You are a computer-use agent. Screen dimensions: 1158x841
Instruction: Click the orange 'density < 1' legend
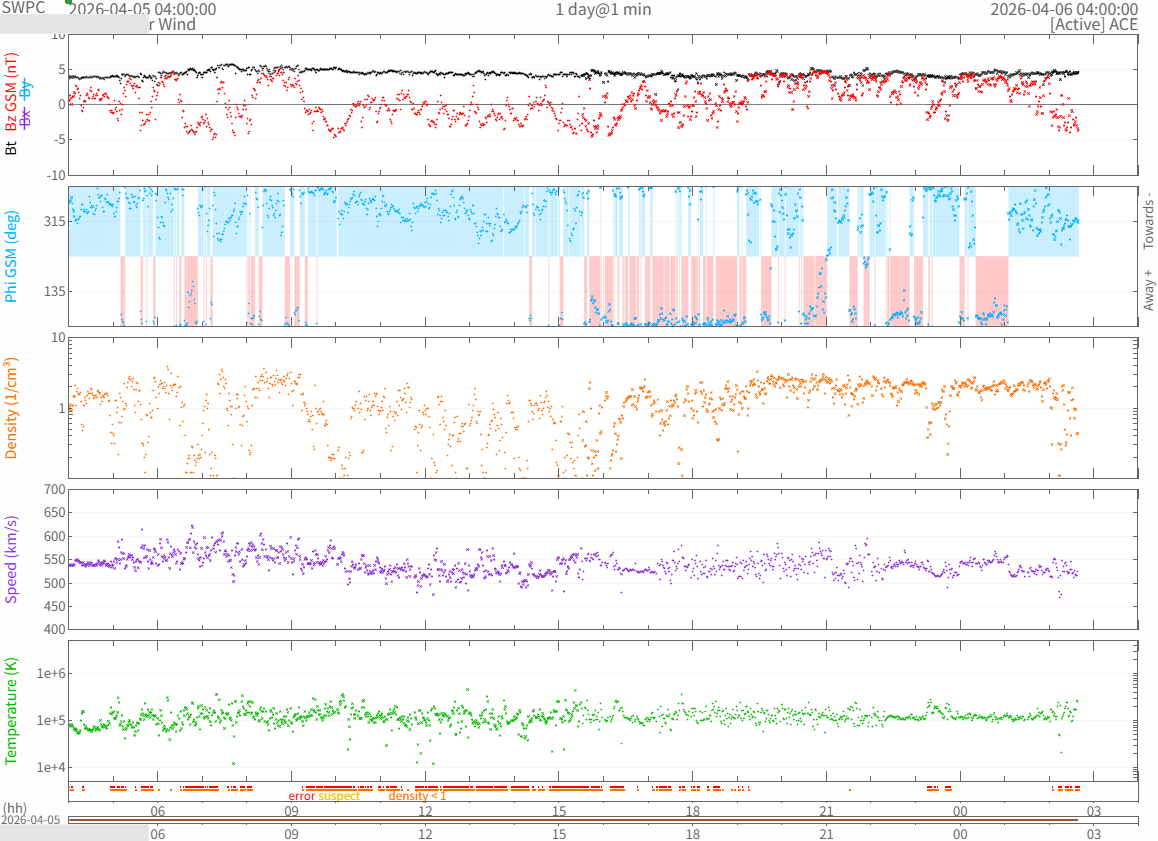(417, 797)
